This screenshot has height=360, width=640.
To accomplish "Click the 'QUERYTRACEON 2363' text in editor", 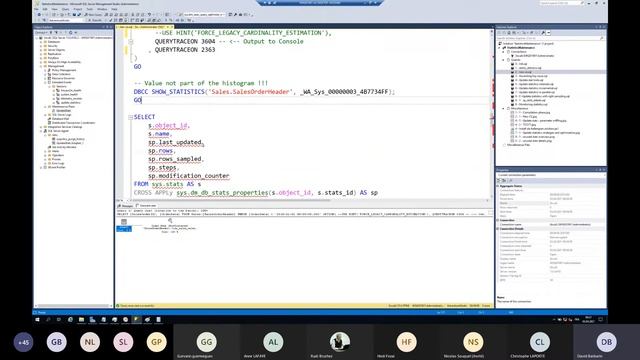I will tap(184, 50).
